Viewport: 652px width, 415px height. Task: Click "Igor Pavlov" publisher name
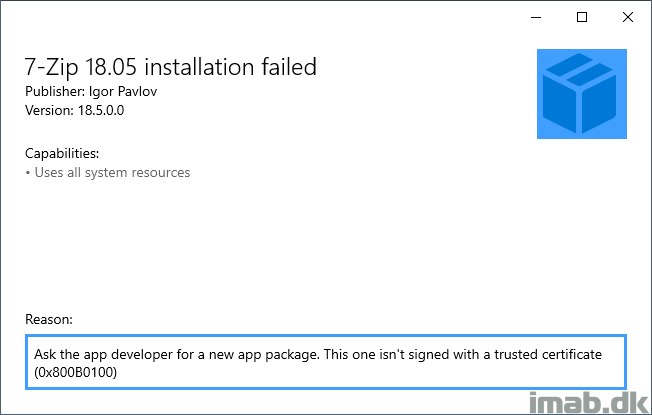pos(123,91)
